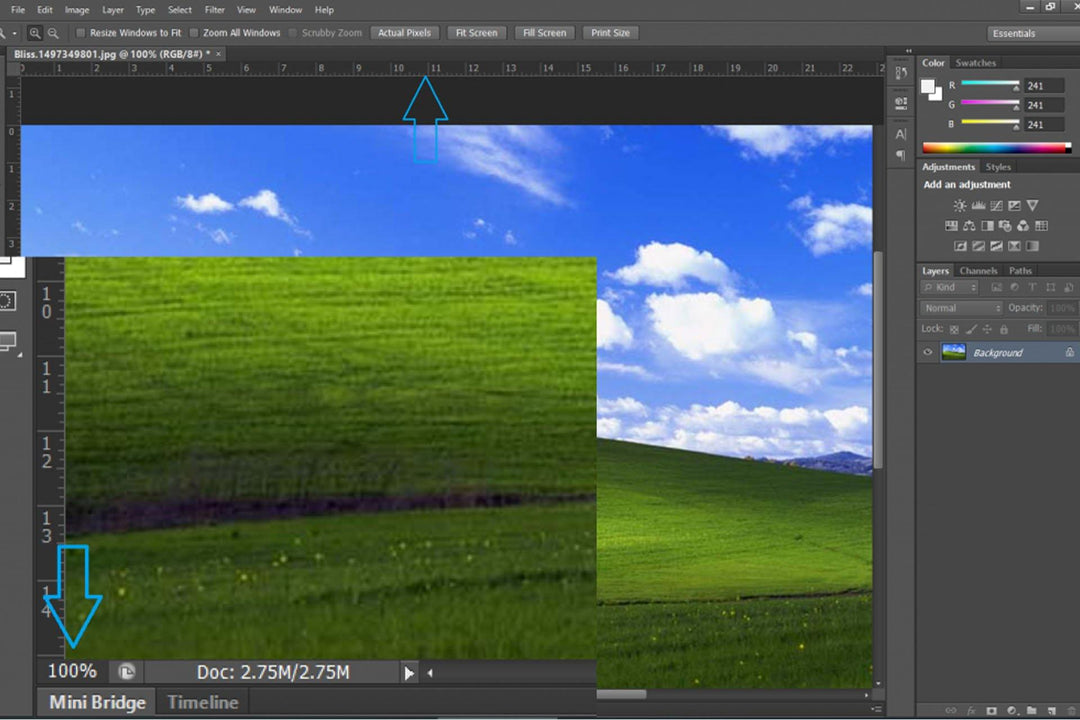Open the layer Fill field
1080x720 pixels.
pyautogui.click(x=1061, y=329)
